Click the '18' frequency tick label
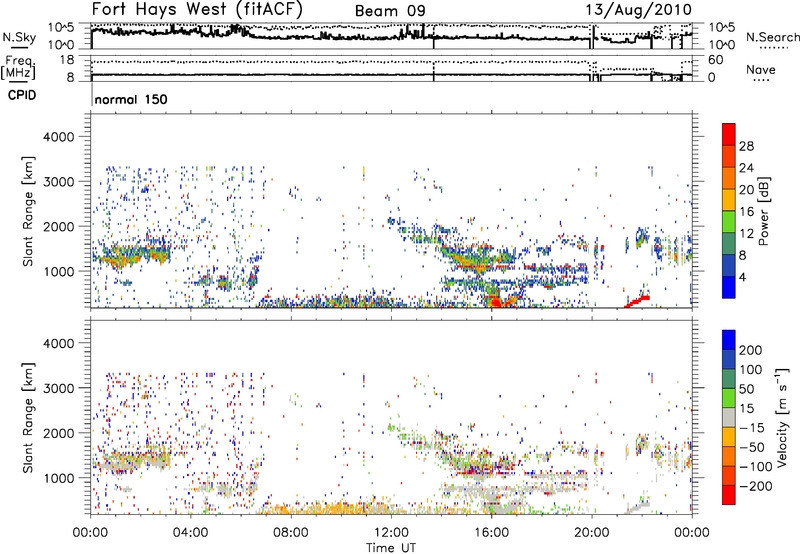 click(67, 60)
